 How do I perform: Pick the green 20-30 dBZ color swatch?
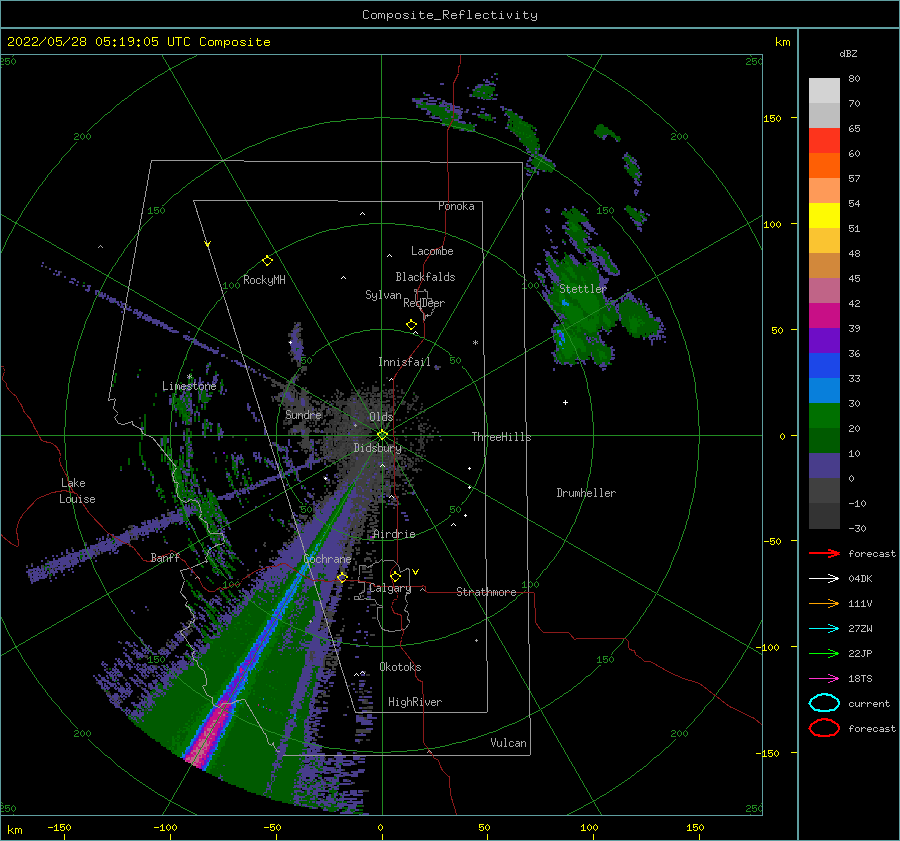click(824, 415)
